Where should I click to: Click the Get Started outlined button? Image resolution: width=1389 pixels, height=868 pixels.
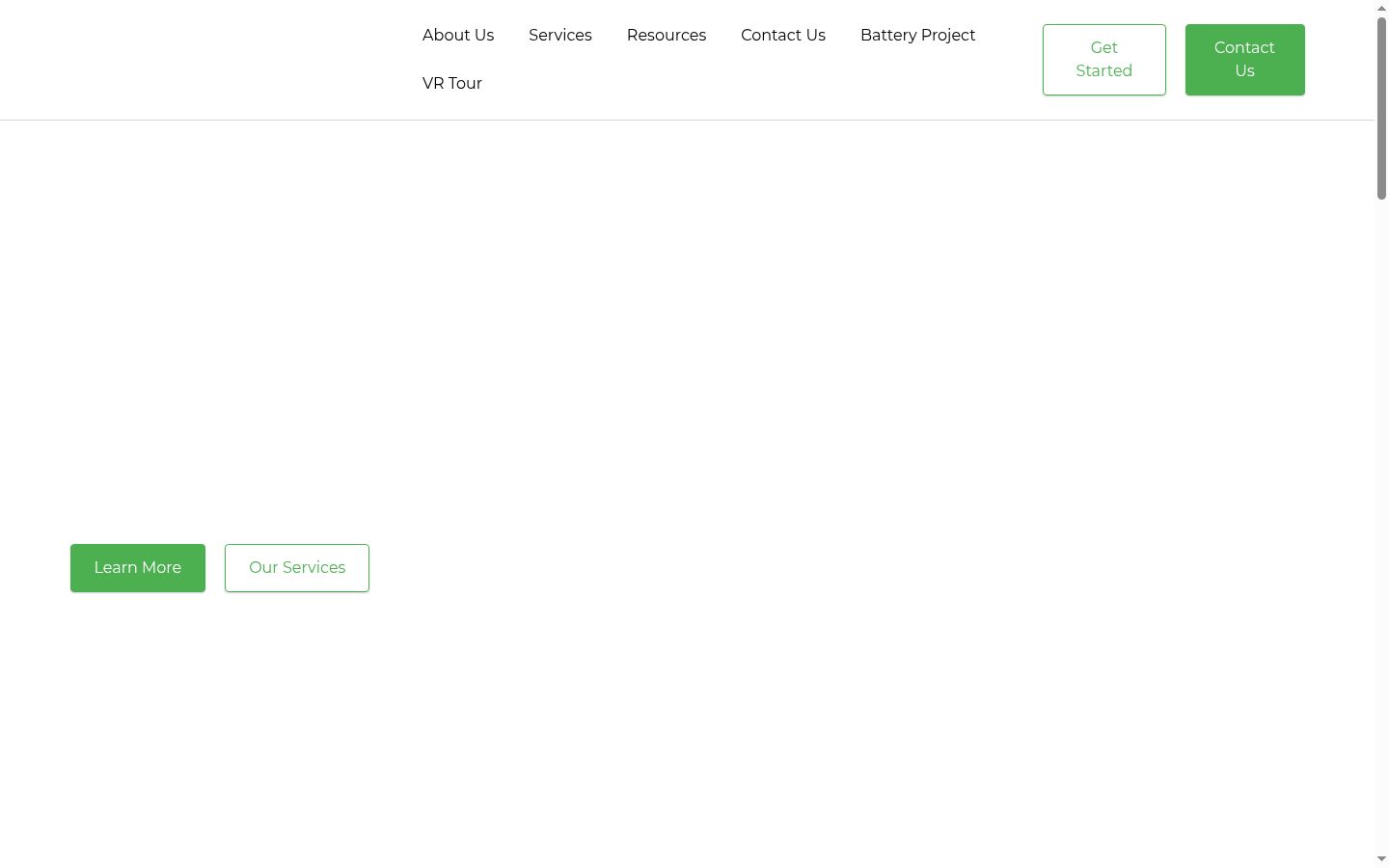pyautogui.click(x=1104, y=60)
